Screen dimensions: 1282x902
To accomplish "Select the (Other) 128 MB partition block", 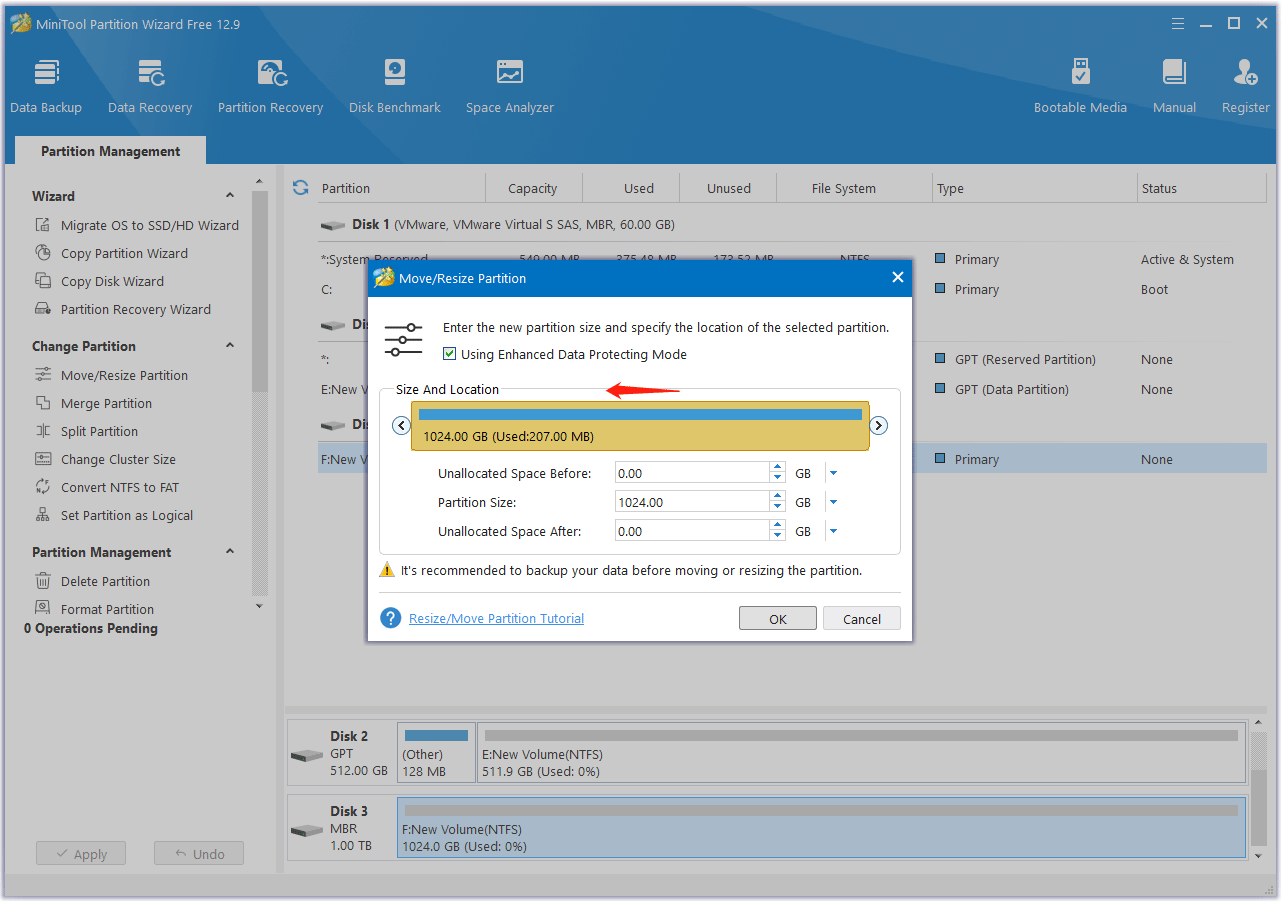I will (436, 752).
